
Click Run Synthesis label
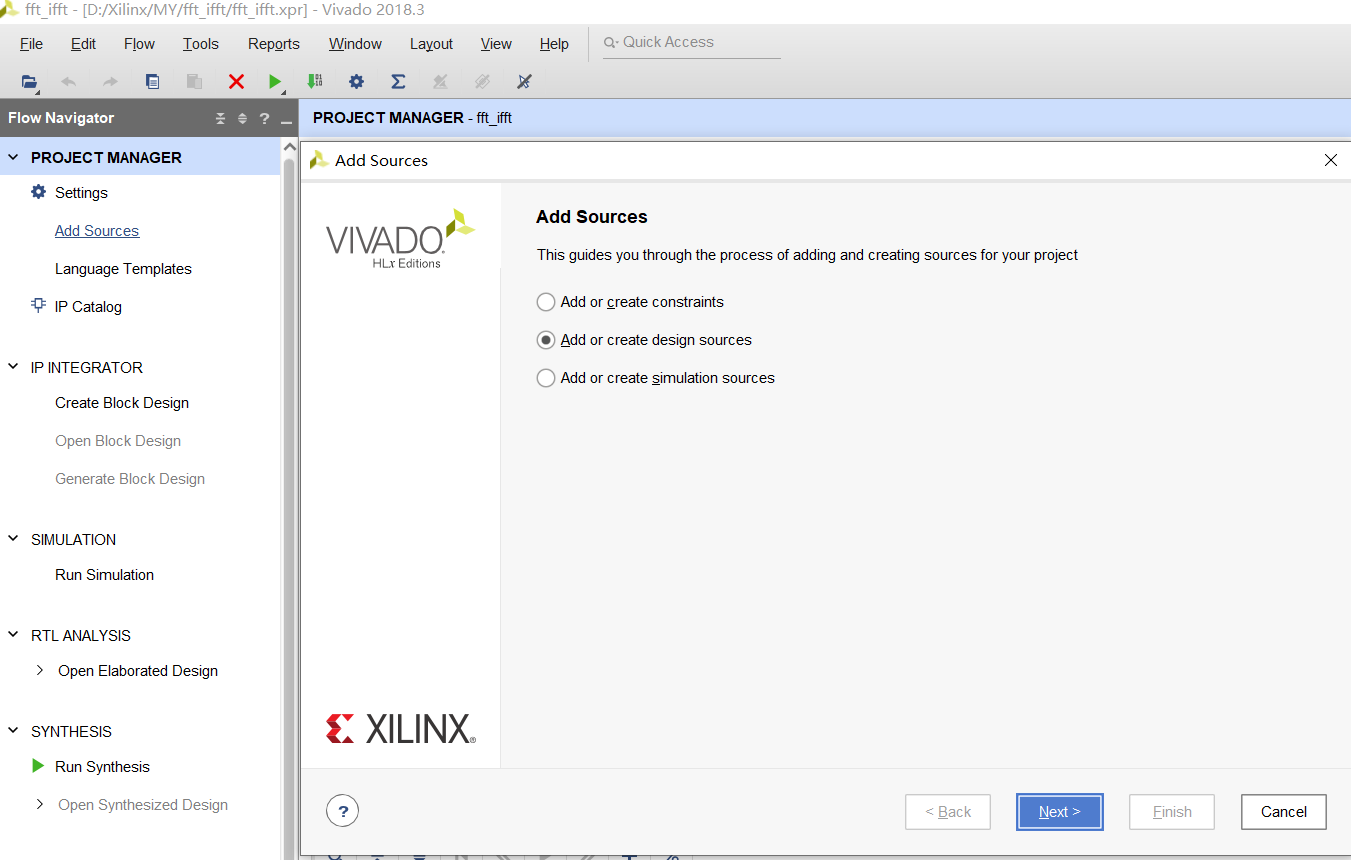click(102, 766)
